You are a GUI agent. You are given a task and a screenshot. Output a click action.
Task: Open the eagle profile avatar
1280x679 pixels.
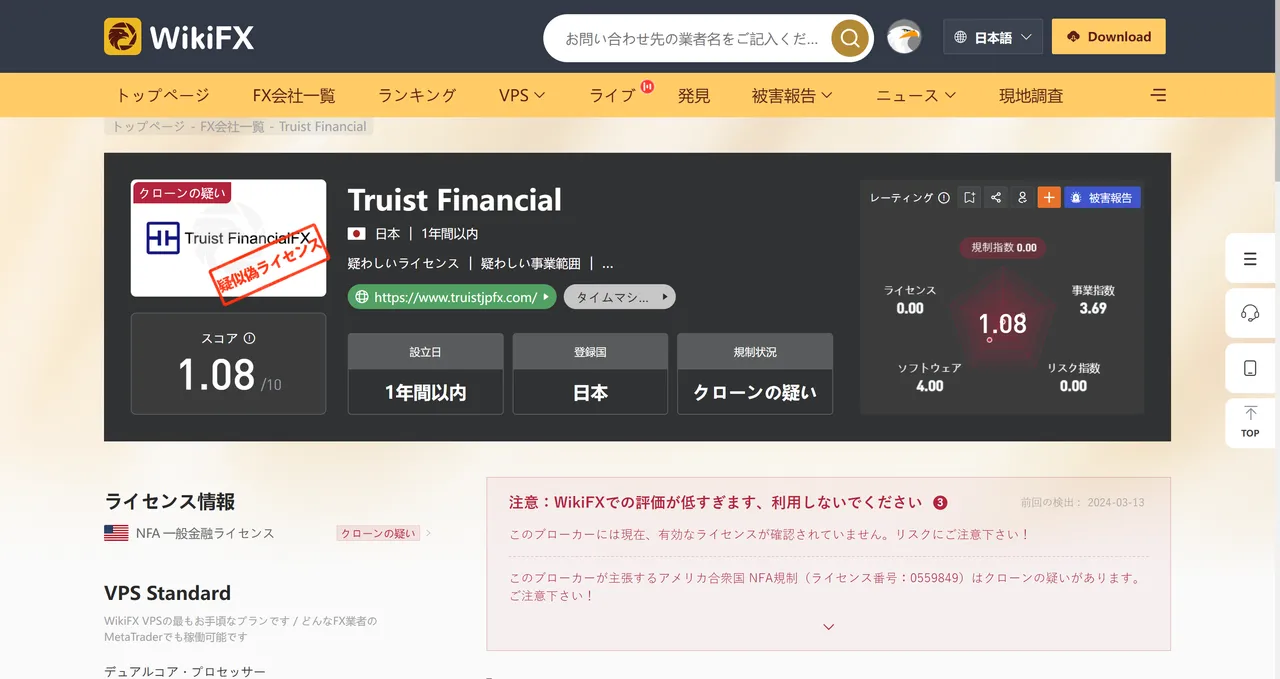904,37
